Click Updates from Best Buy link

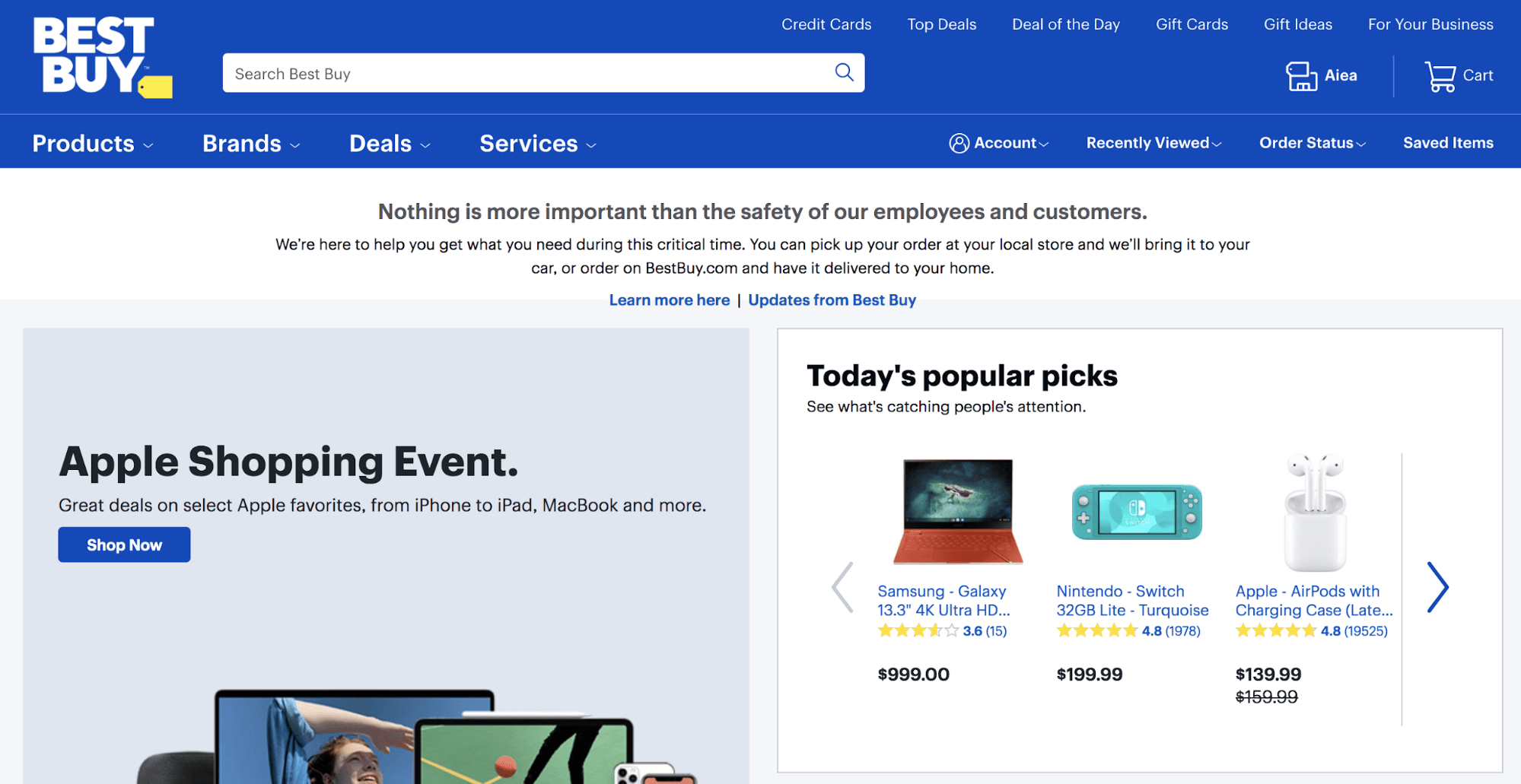[x=832, y=300]
